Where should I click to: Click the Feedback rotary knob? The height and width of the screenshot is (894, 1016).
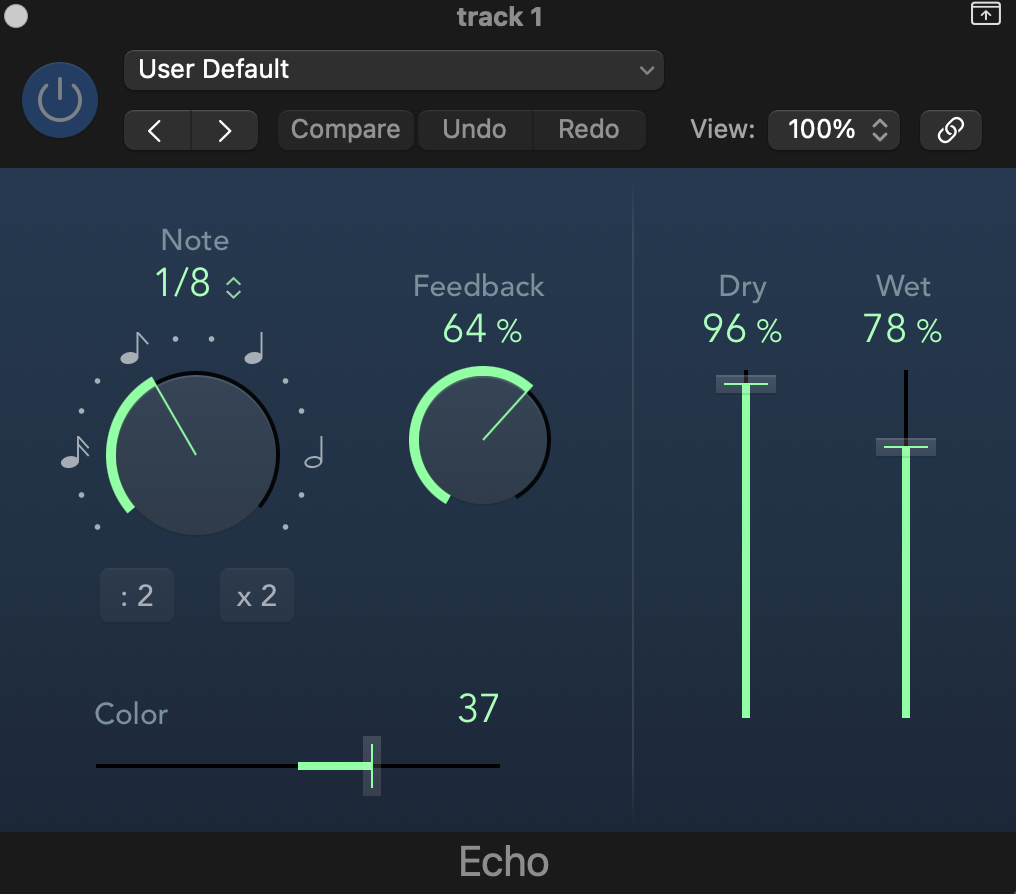point(481,438)
